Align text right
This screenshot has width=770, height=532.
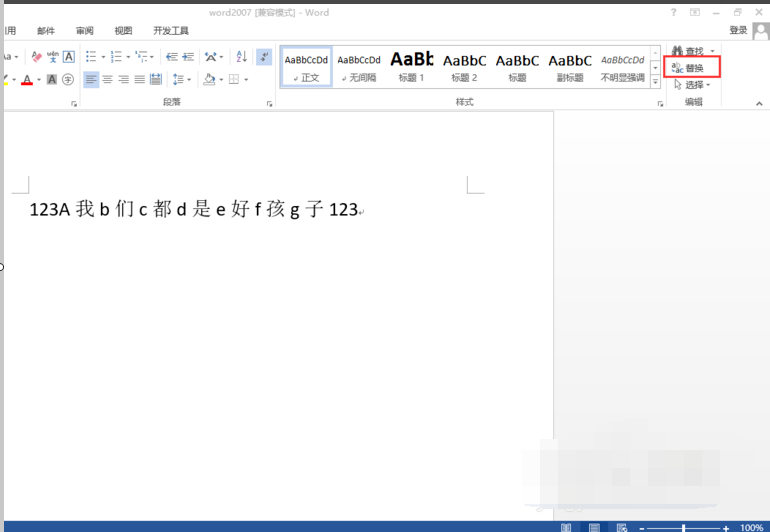(124, 79)
